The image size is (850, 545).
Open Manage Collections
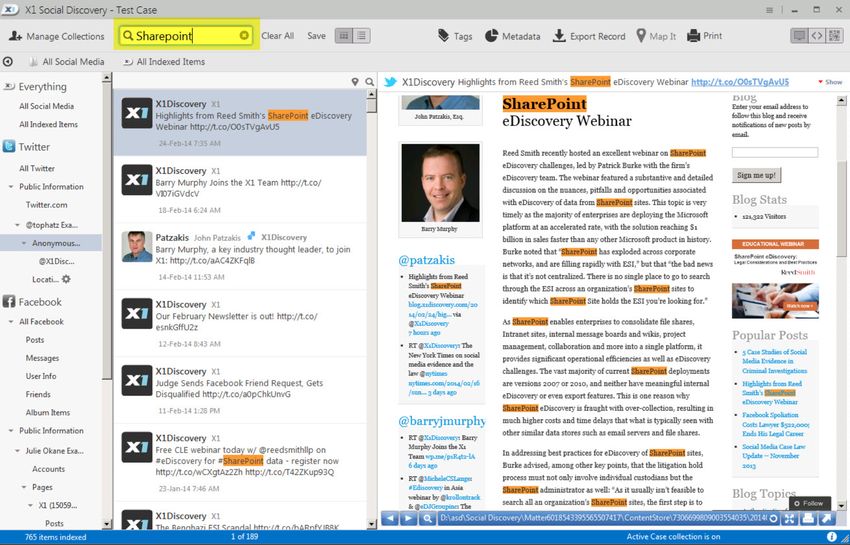(x=56, y=36)
